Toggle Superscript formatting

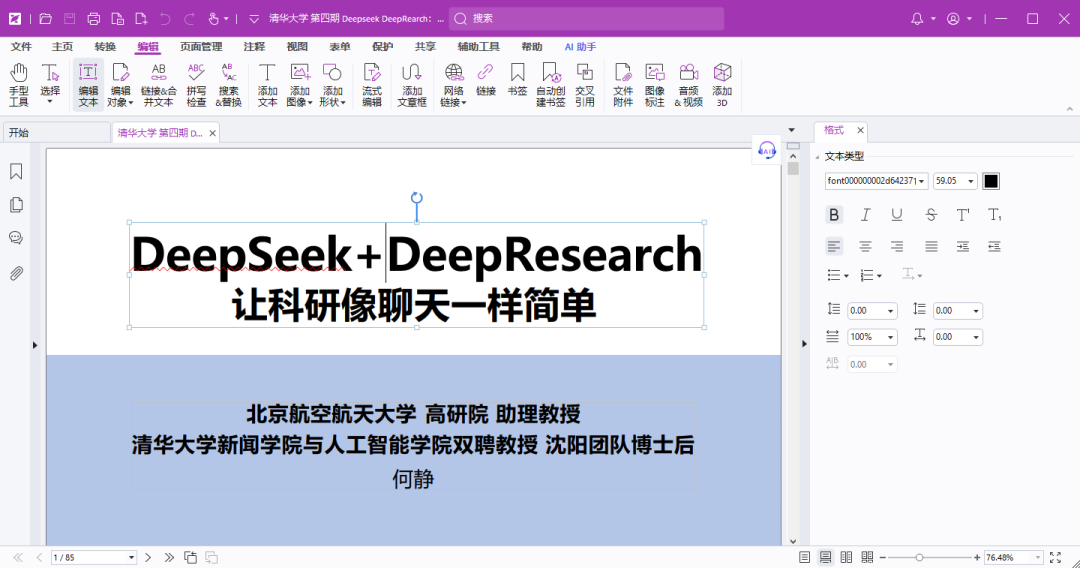[963, 215]
